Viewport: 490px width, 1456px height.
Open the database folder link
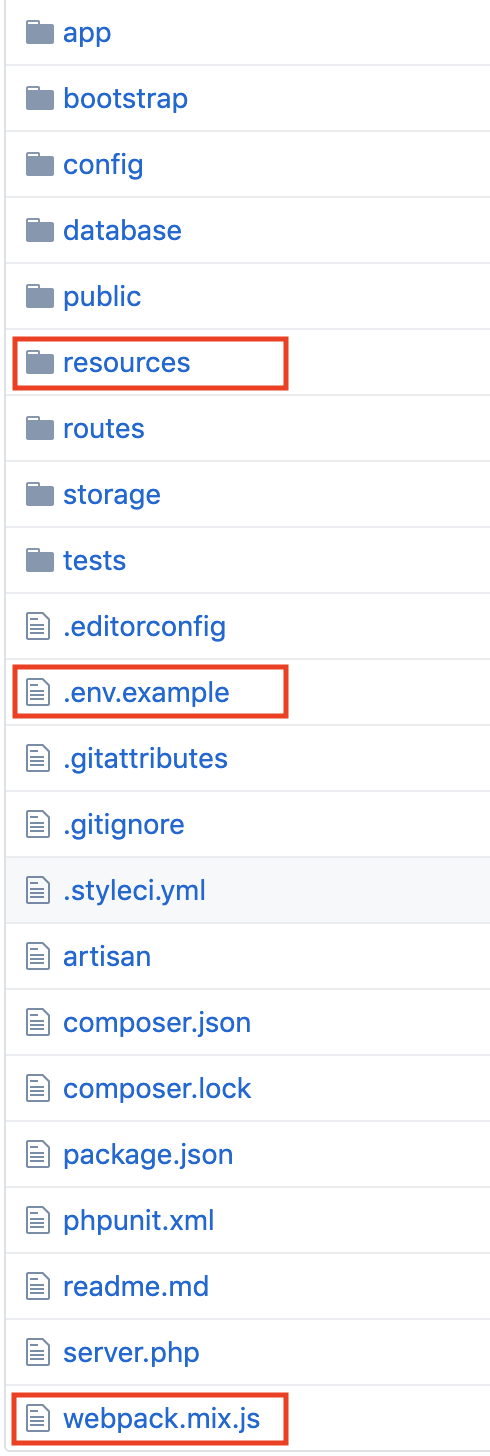[x=122, y=230]
